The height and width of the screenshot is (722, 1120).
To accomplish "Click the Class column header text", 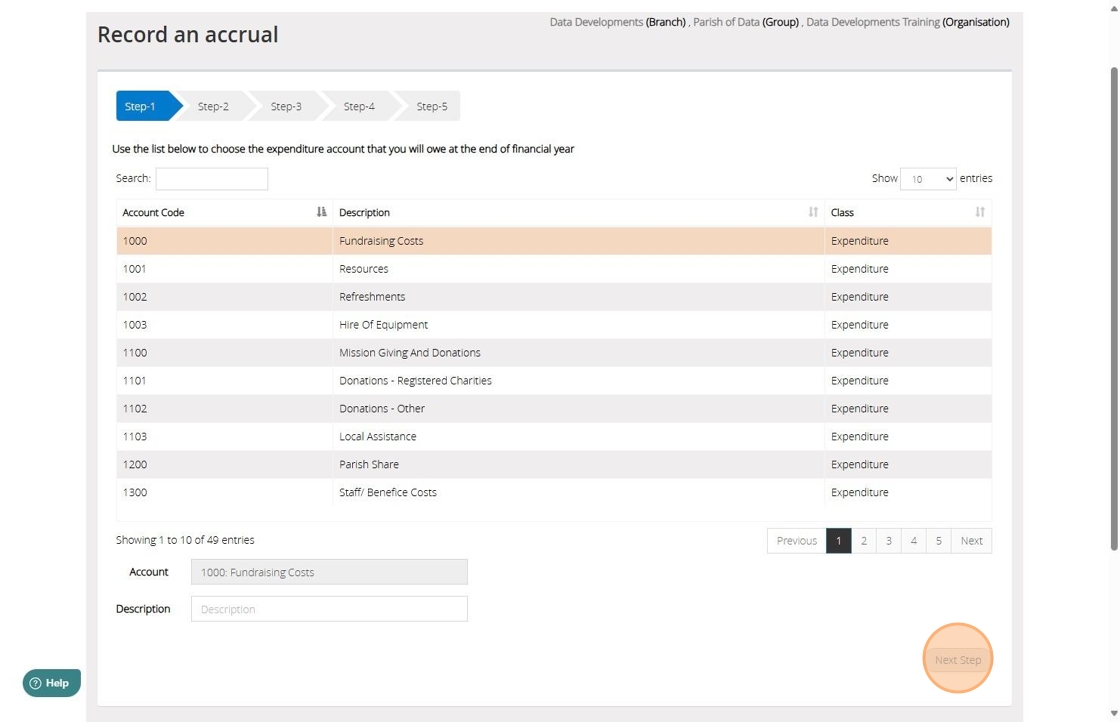I will [x=842, y=212].
